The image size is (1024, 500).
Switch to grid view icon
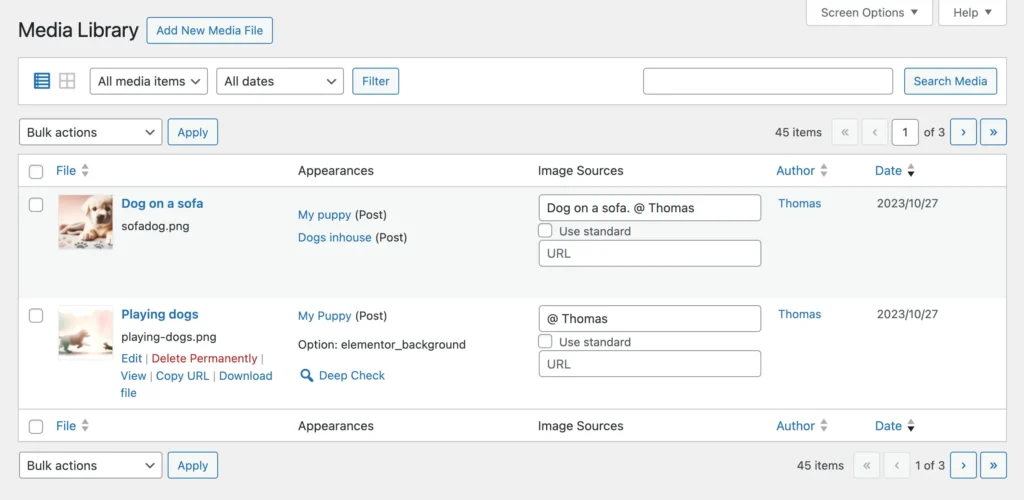click(67, 81)
